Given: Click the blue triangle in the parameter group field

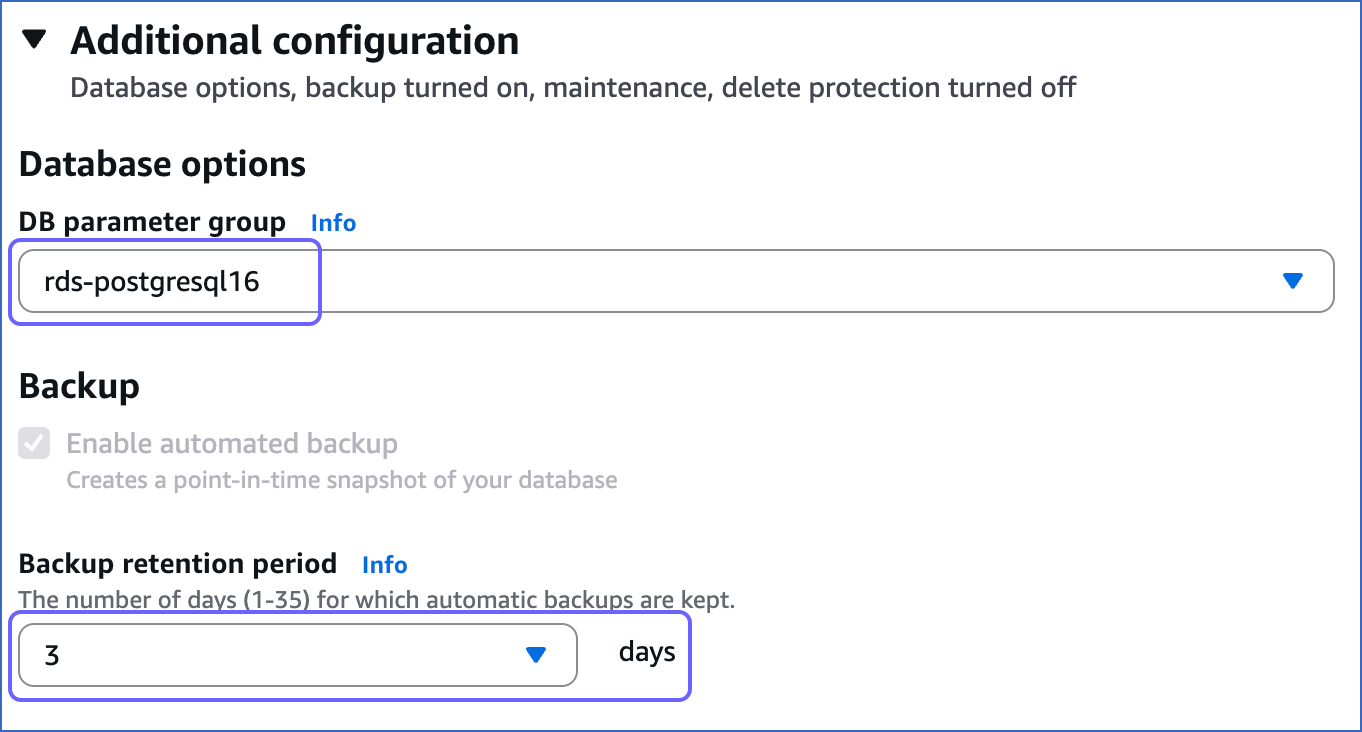Looking at the screenshot, I should (x=1295, y=281).
